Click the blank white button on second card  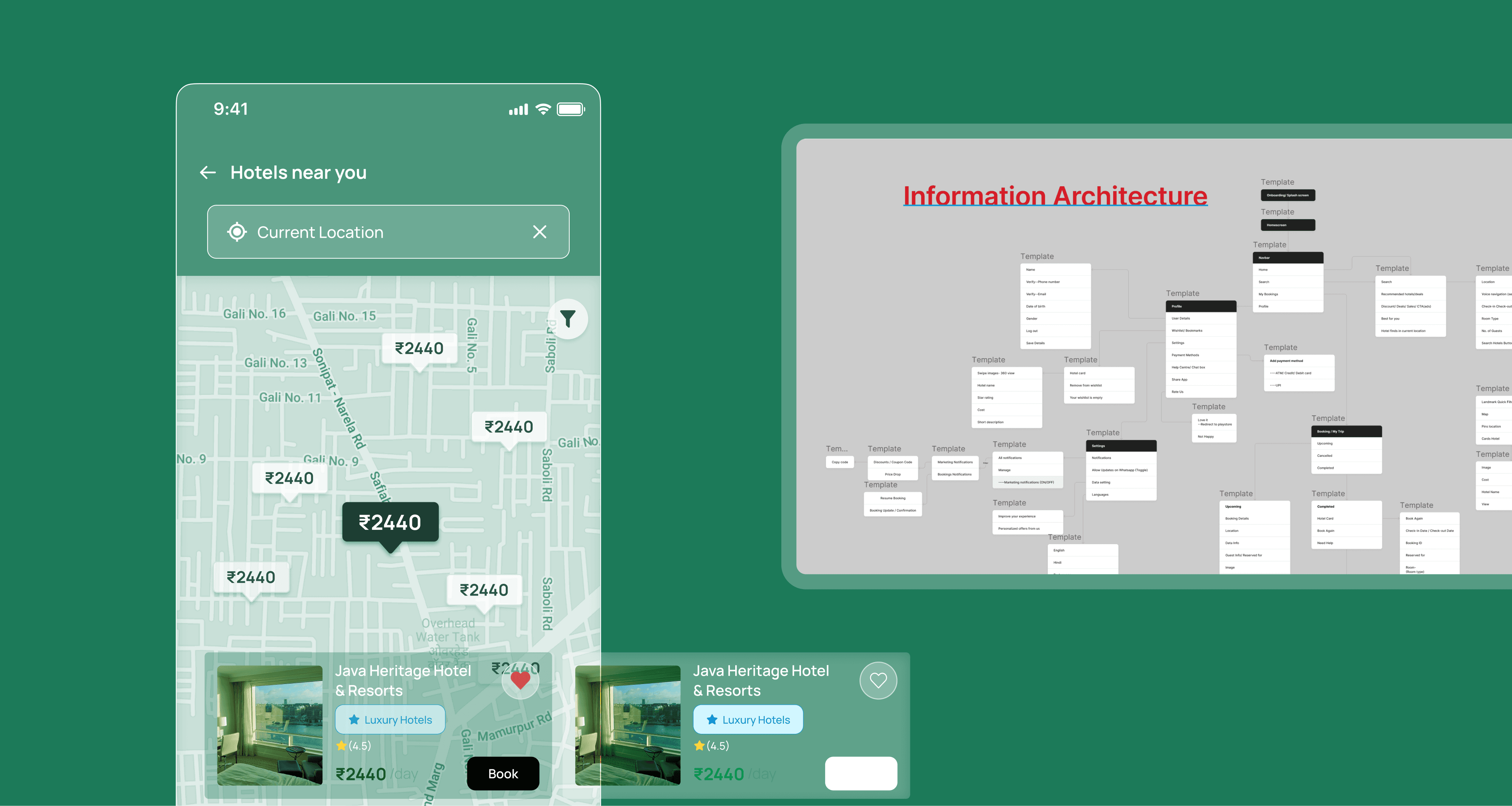[860, 773]
